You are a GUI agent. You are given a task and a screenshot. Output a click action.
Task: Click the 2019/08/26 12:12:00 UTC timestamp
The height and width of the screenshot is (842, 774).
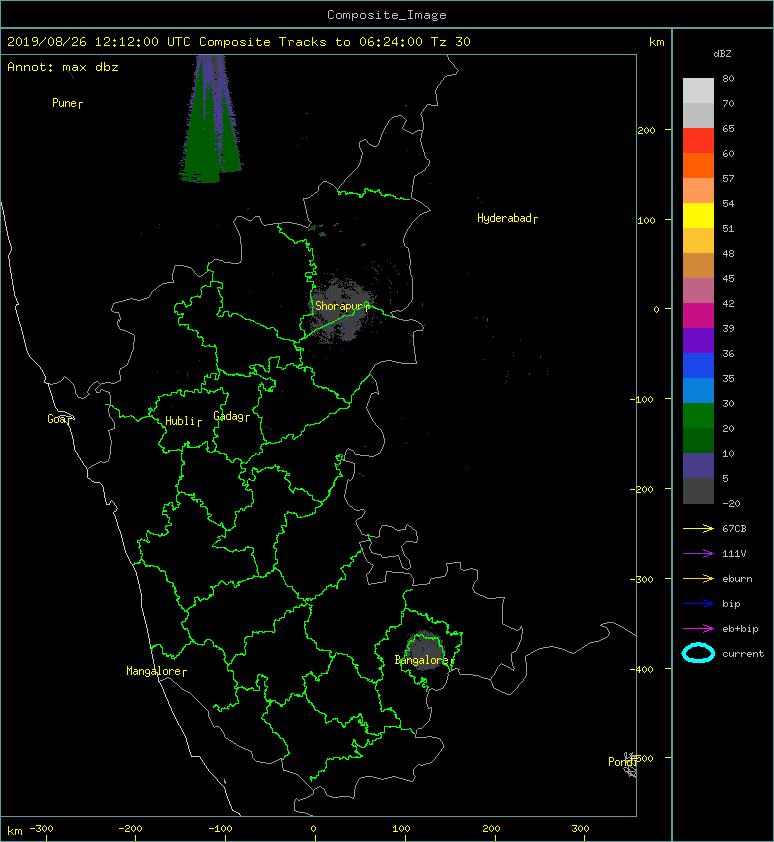[99, 42]
